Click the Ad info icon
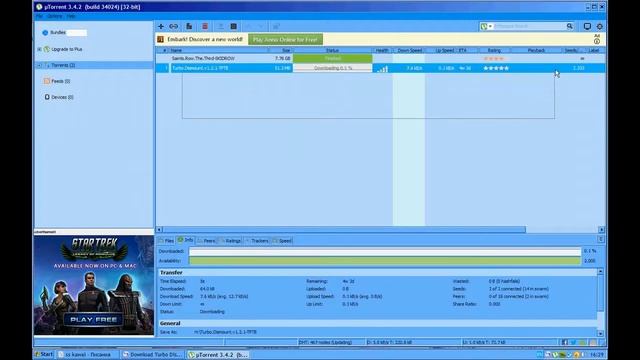Screen dimensions: 640x360 click(597, 41)
